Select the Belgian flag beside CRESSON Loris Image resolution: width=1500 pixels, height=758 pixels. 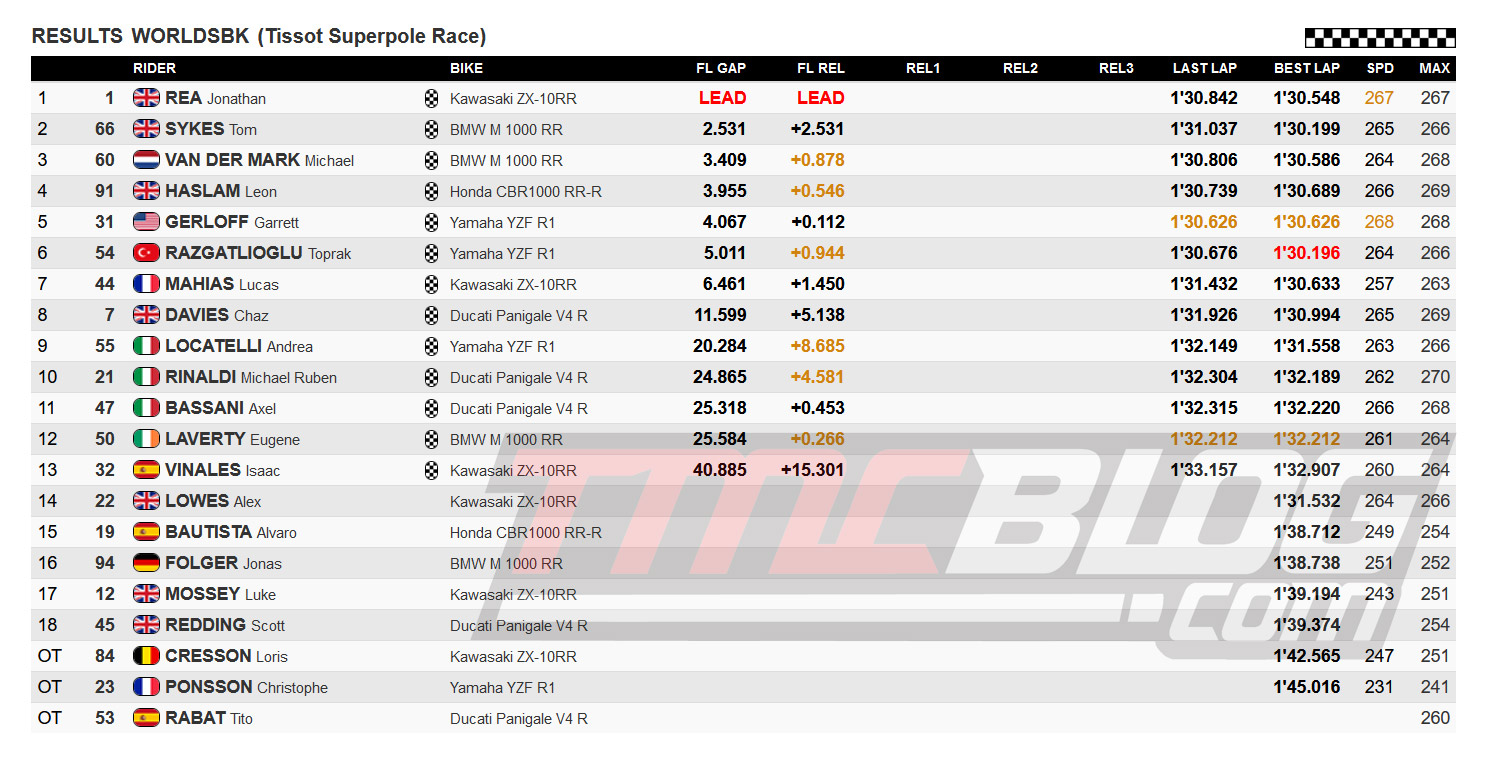(x=146, y=656)
